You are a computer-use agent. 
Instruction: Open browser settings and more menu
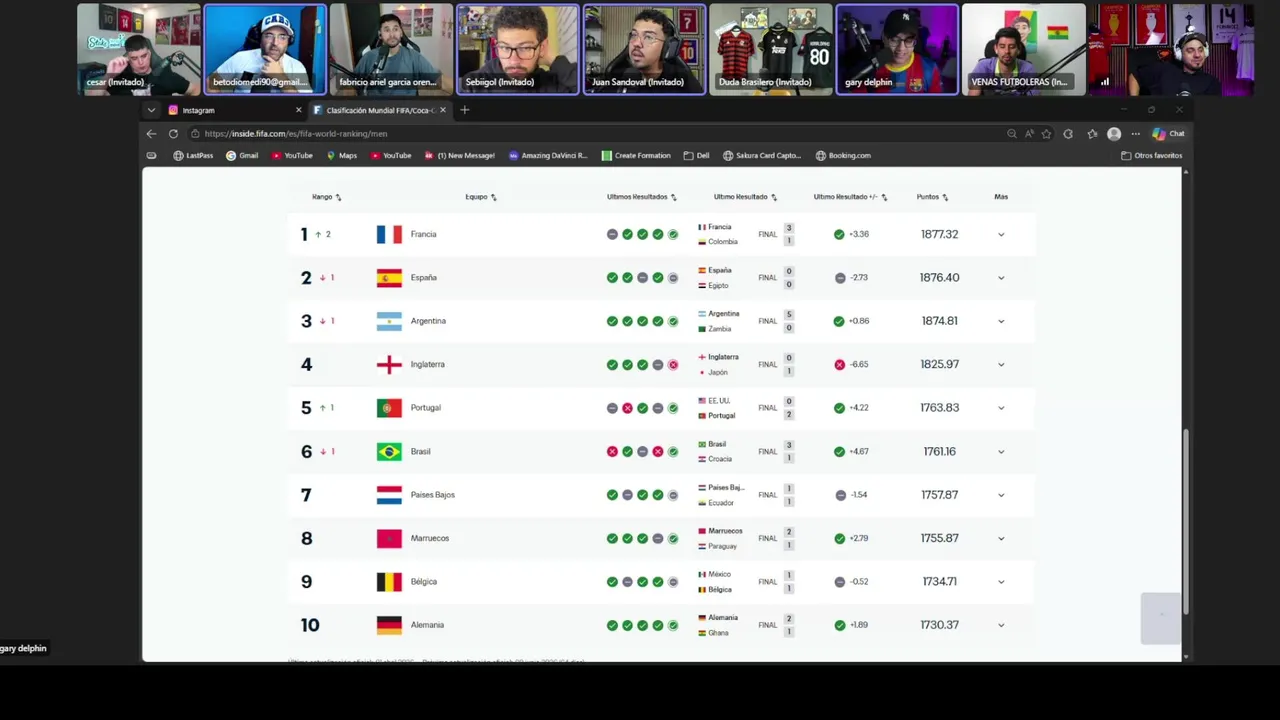1135,134
